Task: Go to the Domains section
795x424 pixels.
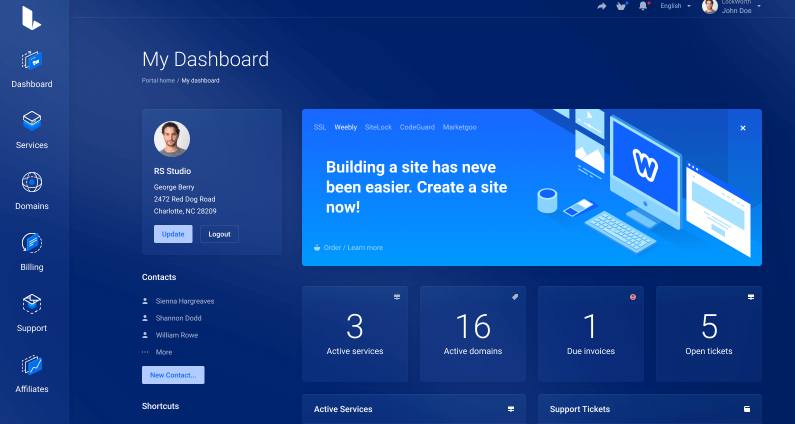Action: pos(32,190)
